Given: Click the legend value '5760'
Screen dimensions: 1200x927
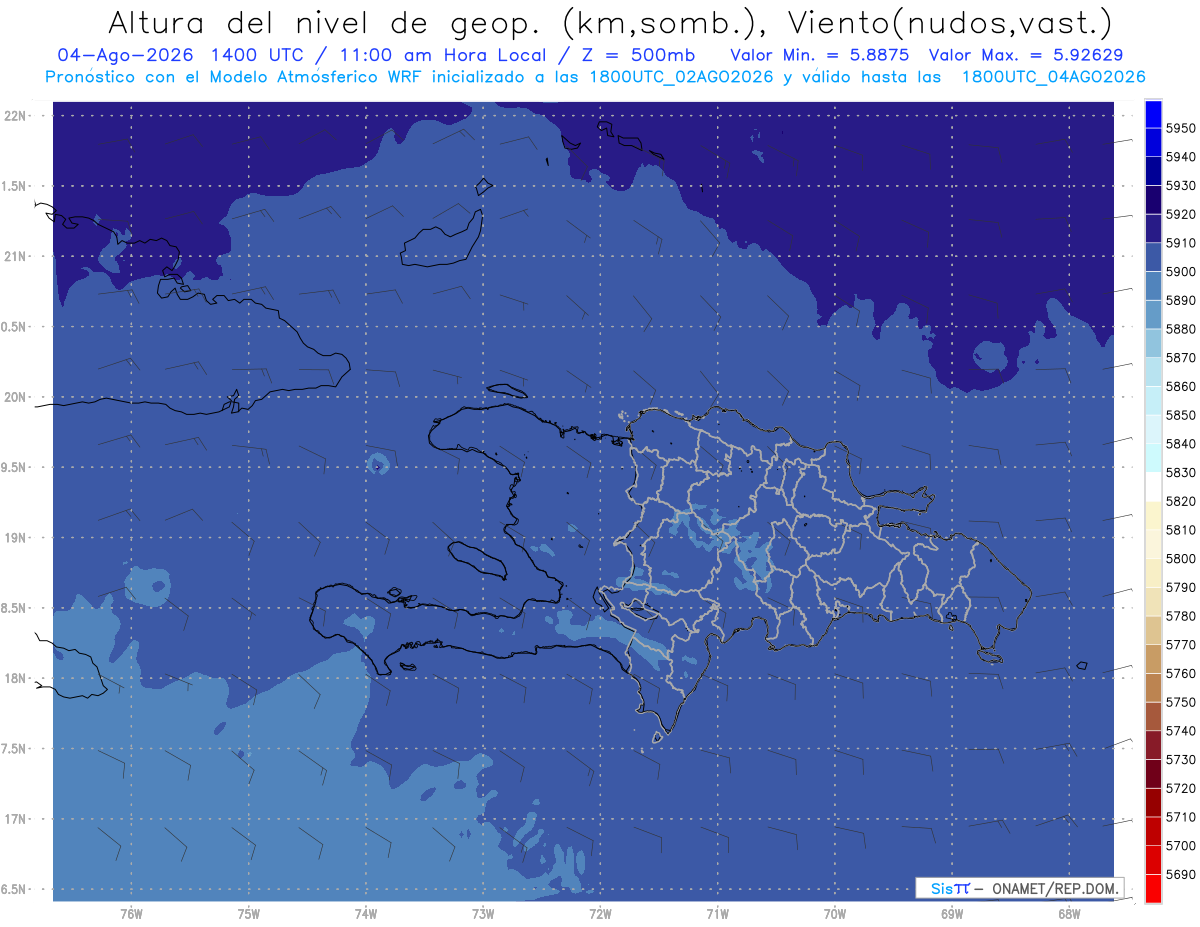Looking at the screenshot, I should pyautogui.click(x=1180, y=673).
